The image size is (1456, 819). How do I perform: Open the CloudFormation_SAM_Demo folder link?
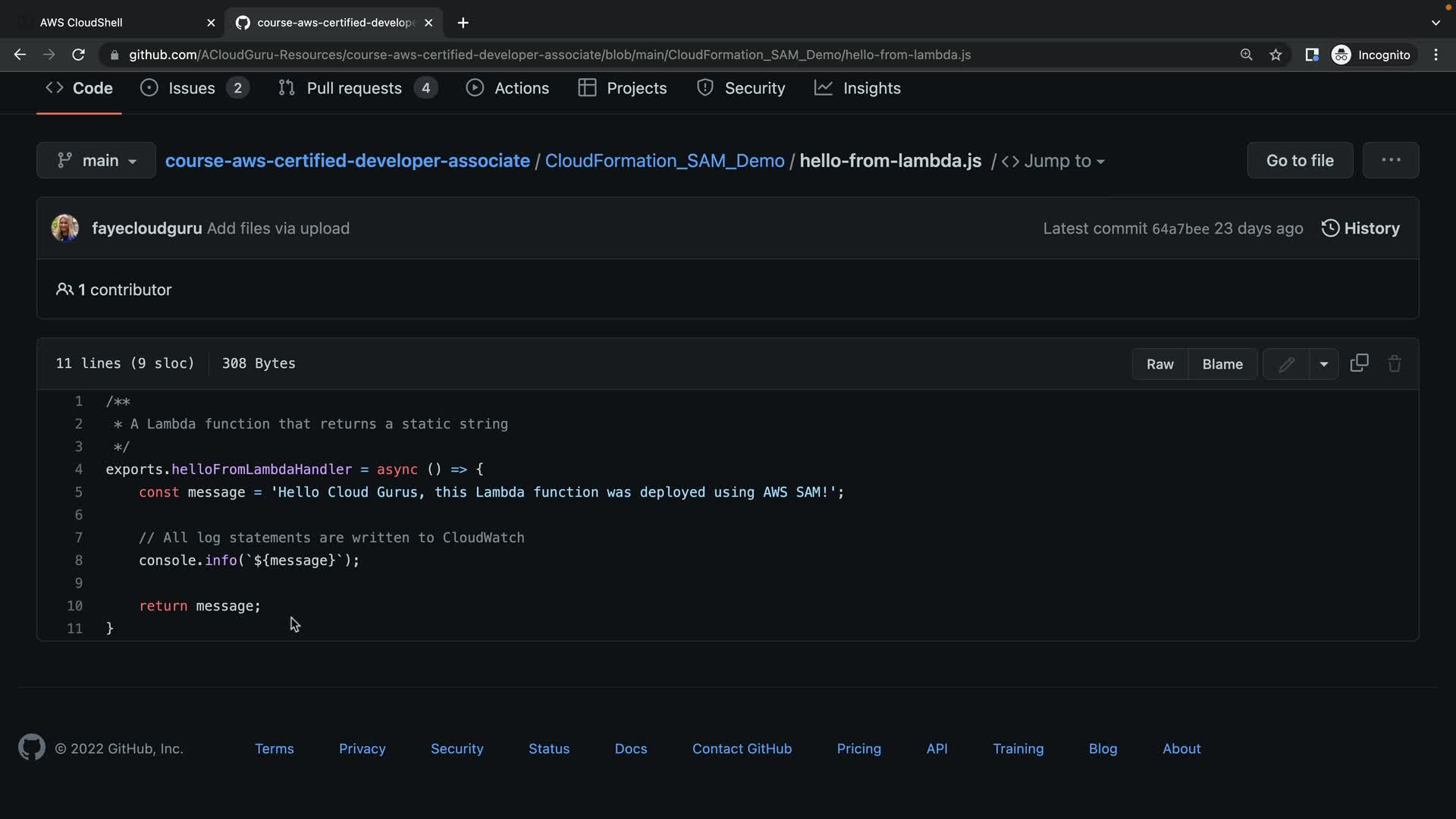664,161
